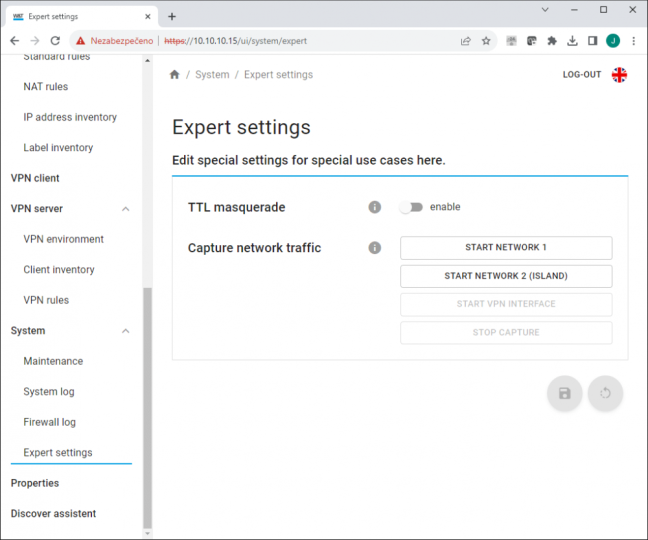Open VPN rules page
This screenshot has height=540, width=648.
pyautogui.click(x=46, y=300)
